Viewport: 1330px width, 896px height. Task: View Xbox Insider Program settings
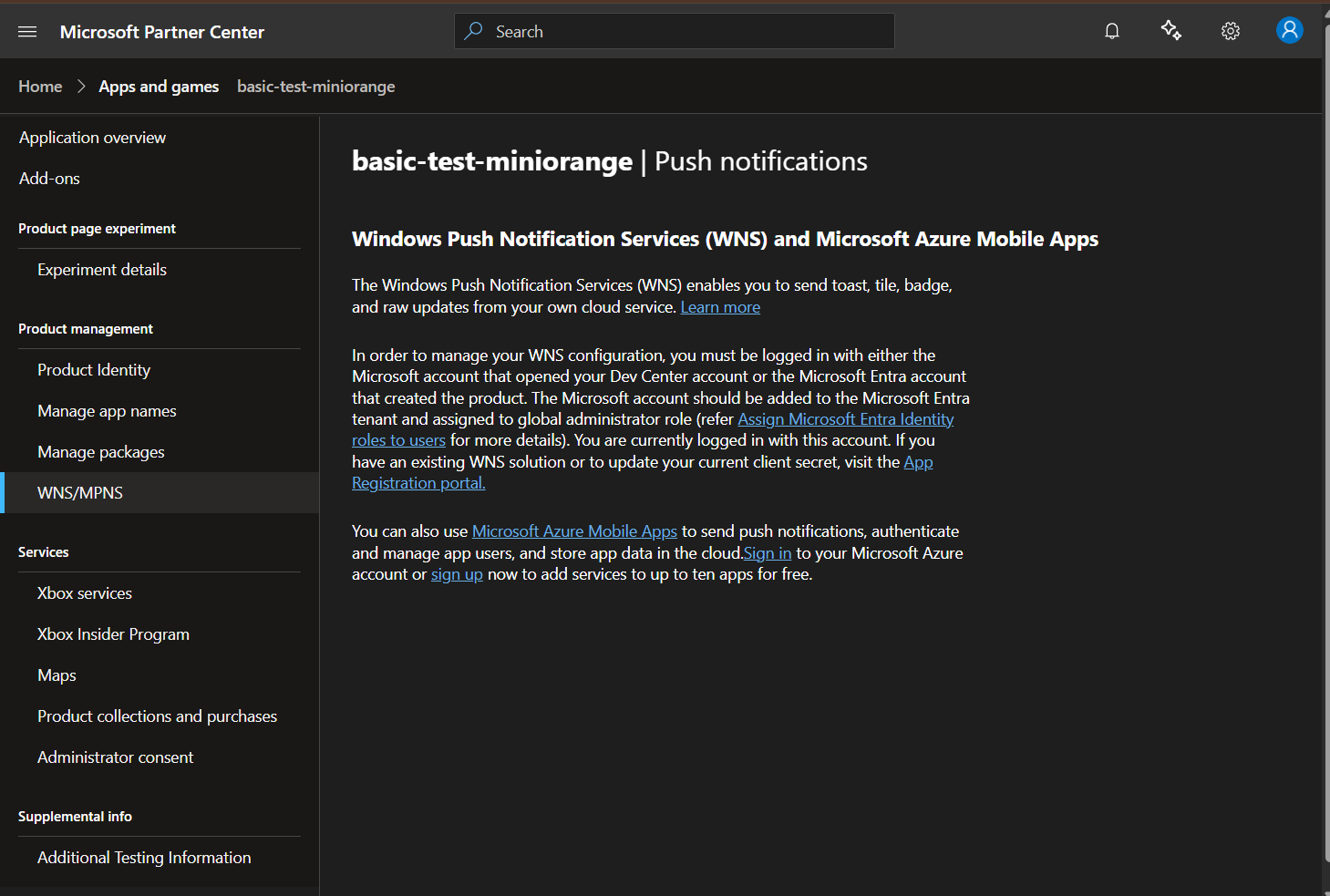tap(113, 633)
